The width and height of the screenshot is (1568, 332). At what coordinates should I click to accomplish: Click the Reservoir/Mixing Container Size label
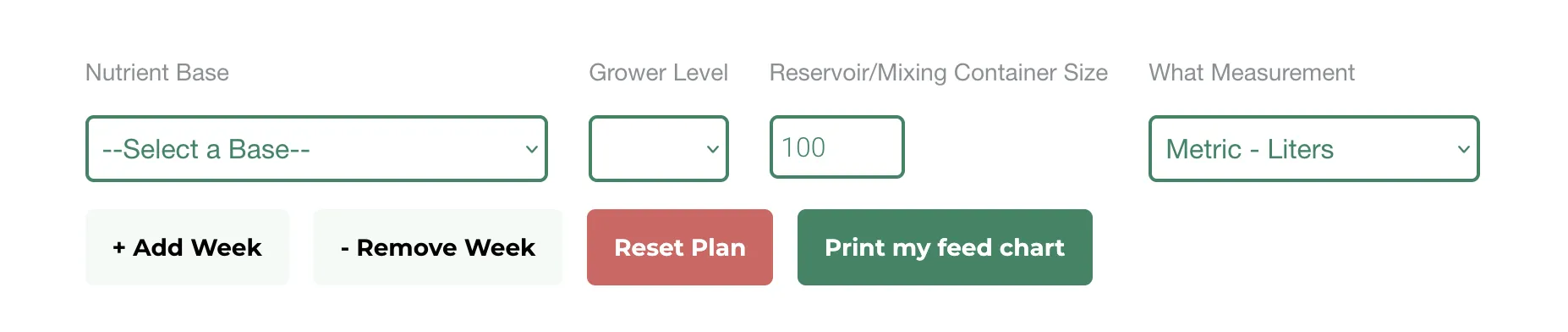[x=939, y=73]
